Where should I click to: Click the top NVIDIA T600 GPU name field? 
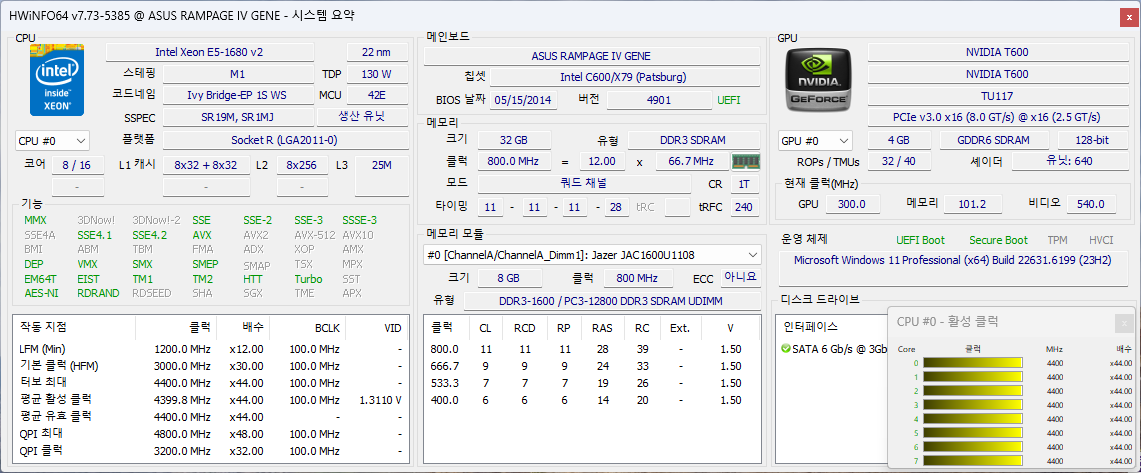coord(996,52)
